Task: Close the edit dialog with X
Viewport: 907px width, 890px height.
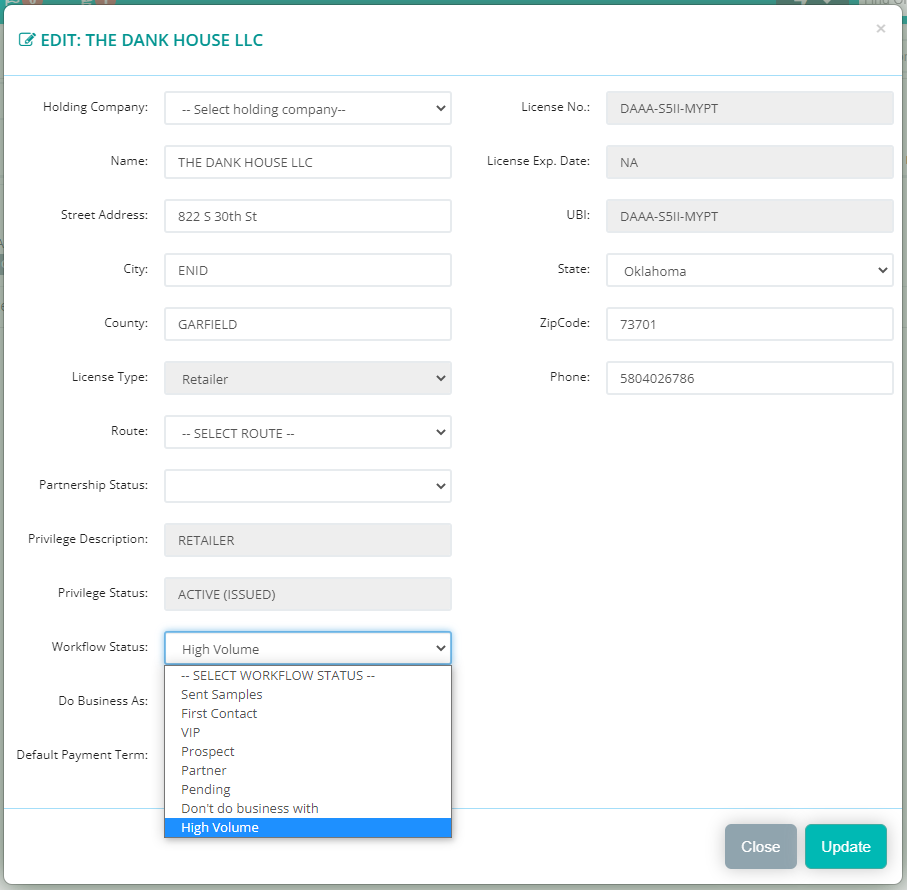Action: 880,29
